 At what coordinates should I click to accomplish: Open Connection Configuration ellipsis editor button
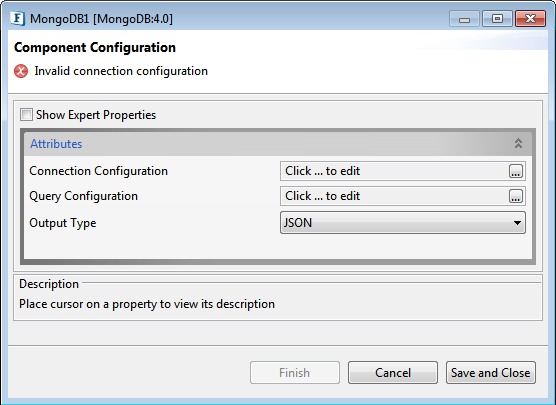pyautogui.click(x=516, y=171)
